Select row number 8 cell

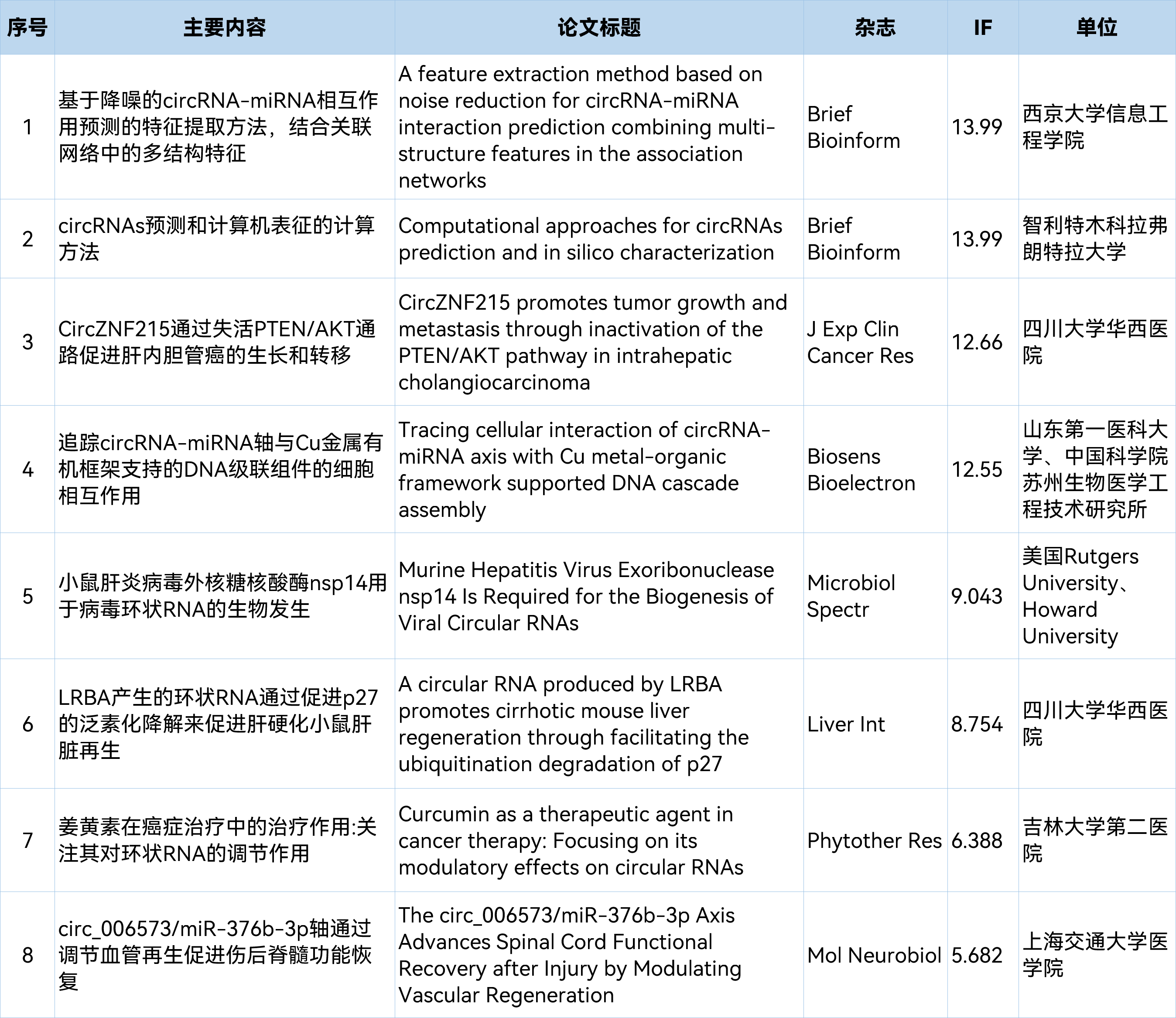[27, 955]
